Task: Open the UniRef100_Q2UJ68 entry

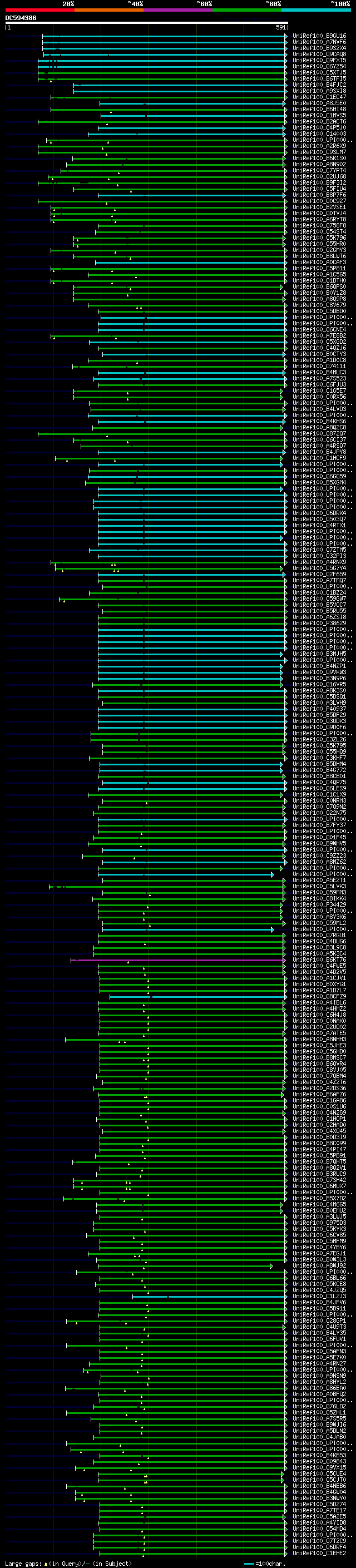Action: (x=319, y=176)
